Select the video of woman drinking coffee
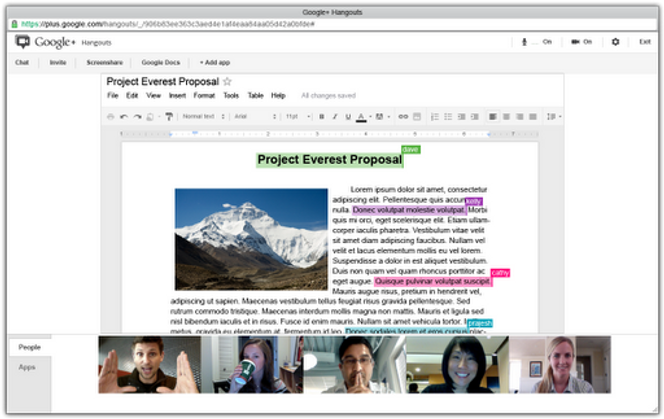Screen dimensions: 664x419 pos(252,365)
